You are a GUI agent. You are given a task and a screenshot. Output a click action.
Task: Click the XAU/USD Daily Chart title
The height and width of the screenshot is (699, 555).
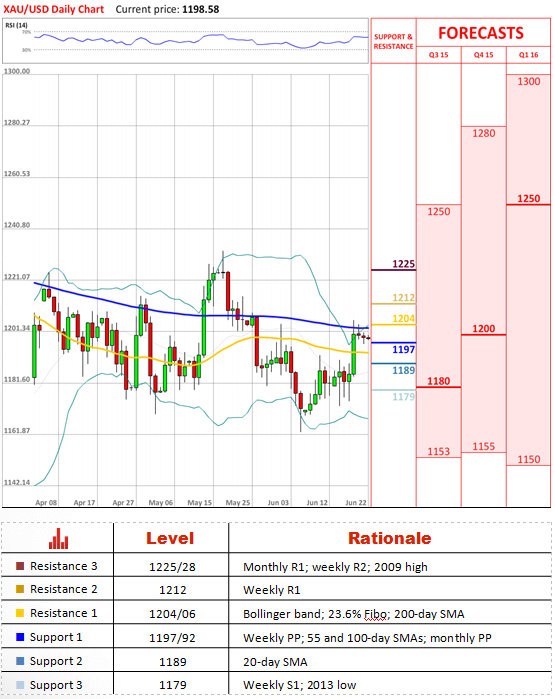[53, 9]
